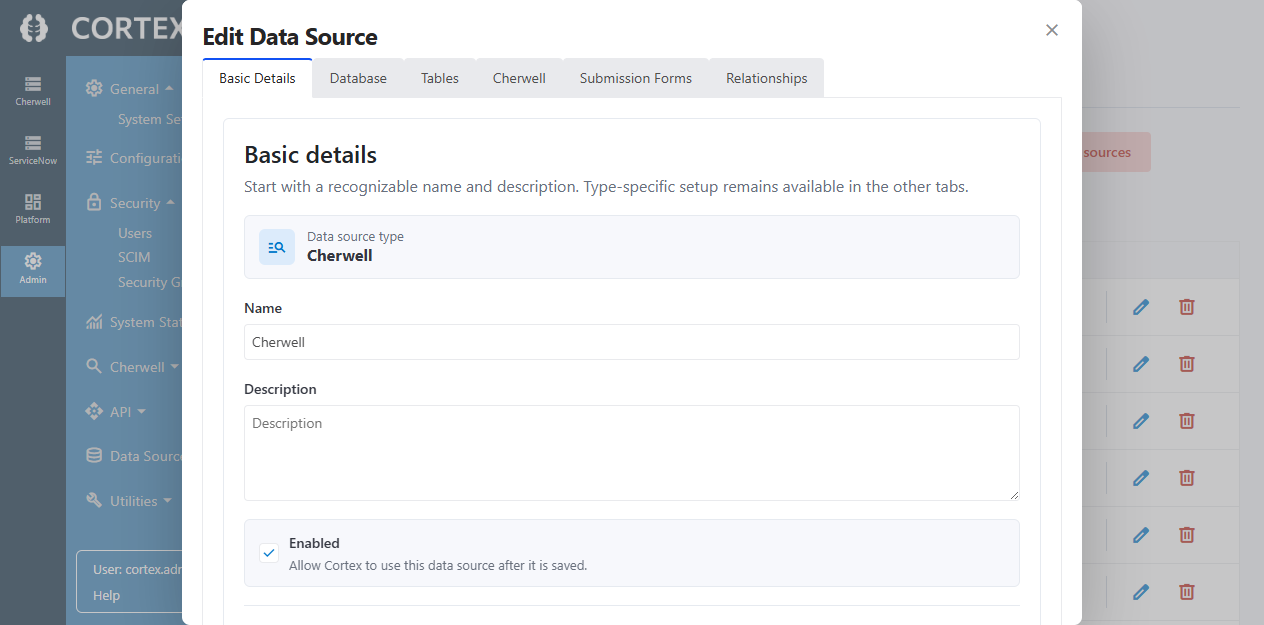Screen dimensions: 1264x625
Task: Click the 'Data source type' label
Action: [x=355, y=236]
